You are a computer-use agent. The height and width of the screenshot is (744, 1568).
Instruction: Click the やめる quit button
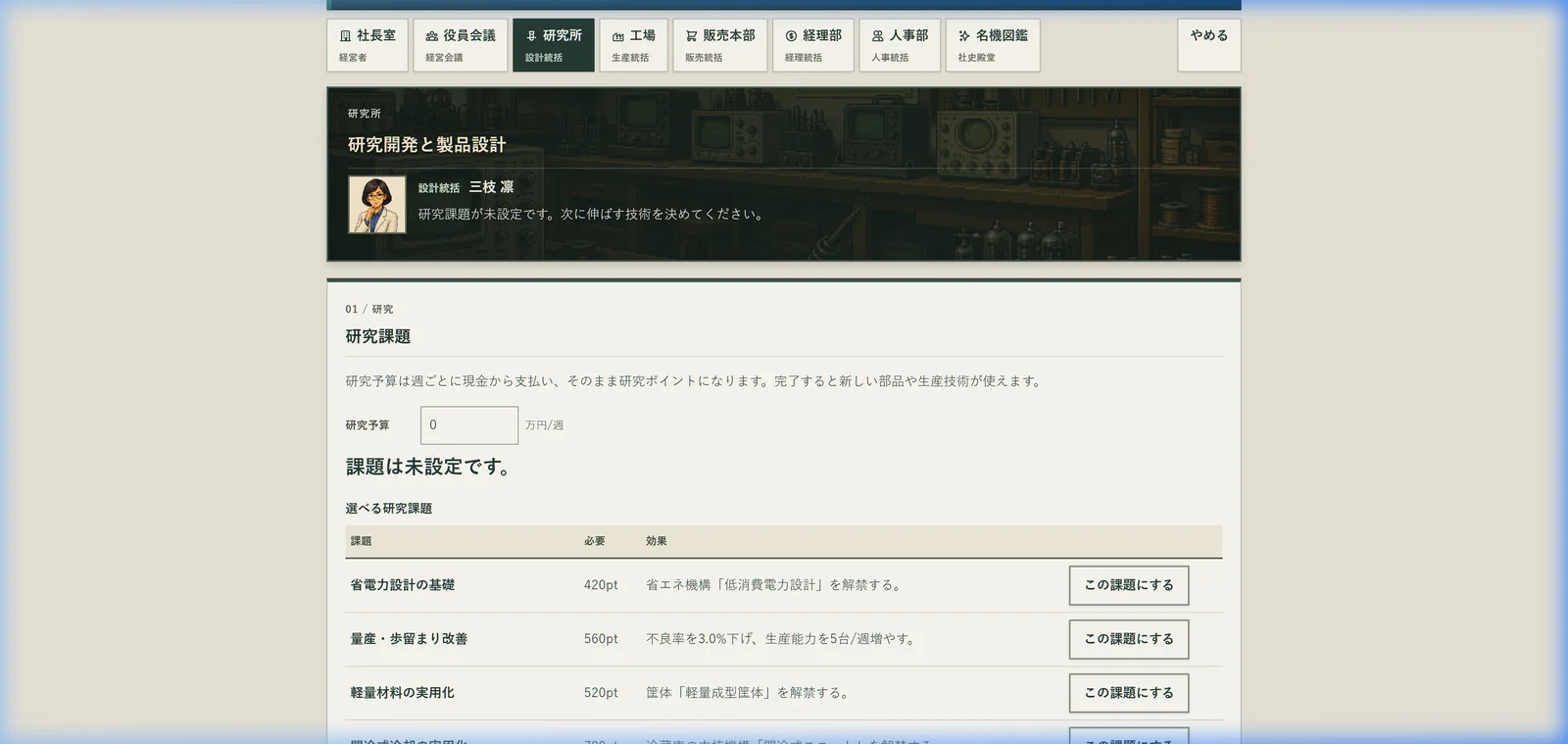[x=1209, y=45]
